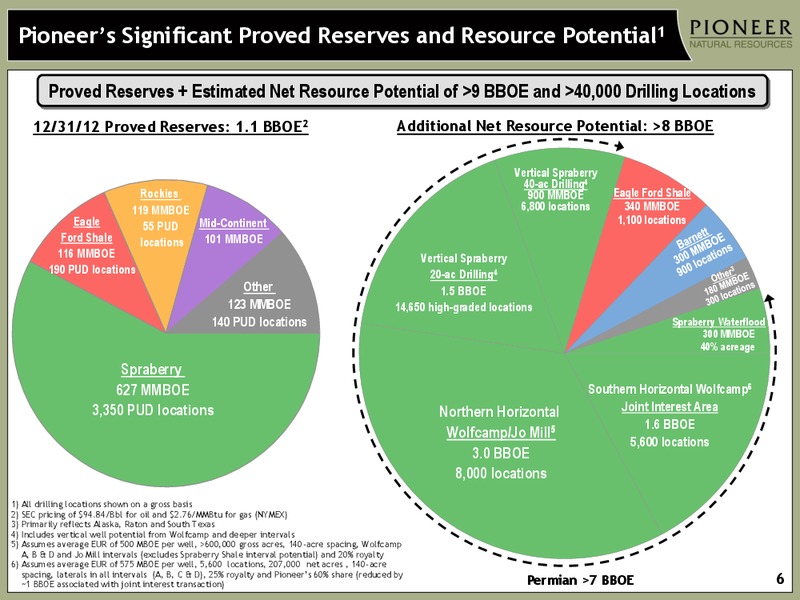Select footnote 1 about drilling locations gross basis
This screenshot has height=600, width=800.
pyautogui.click(x=102, y=504)
